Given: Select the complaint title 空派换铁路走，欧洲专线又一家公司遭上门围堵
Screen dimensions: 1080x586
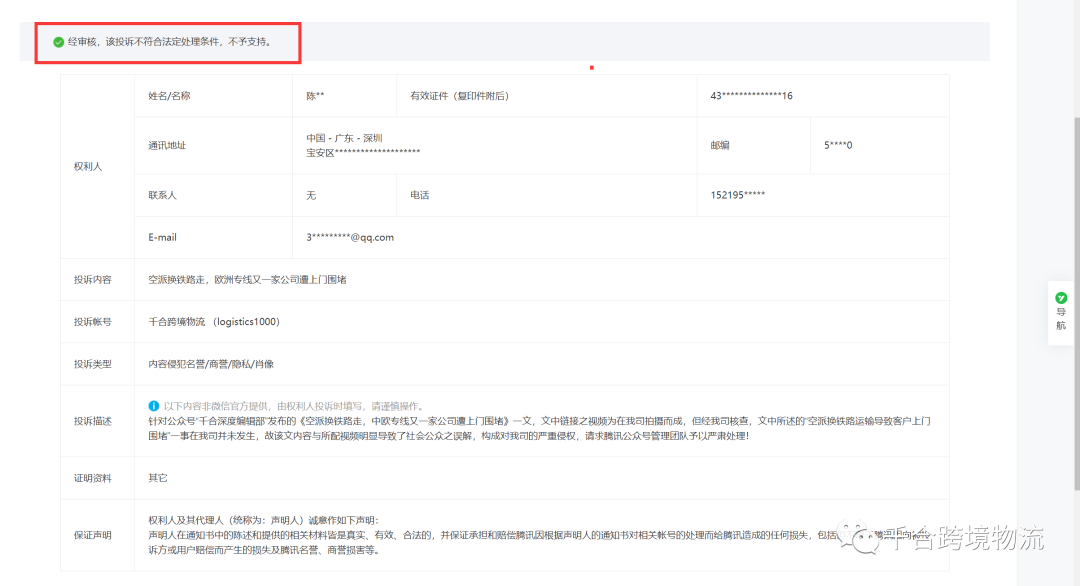Looking at the screenshot, I should (x=247, y=280).
